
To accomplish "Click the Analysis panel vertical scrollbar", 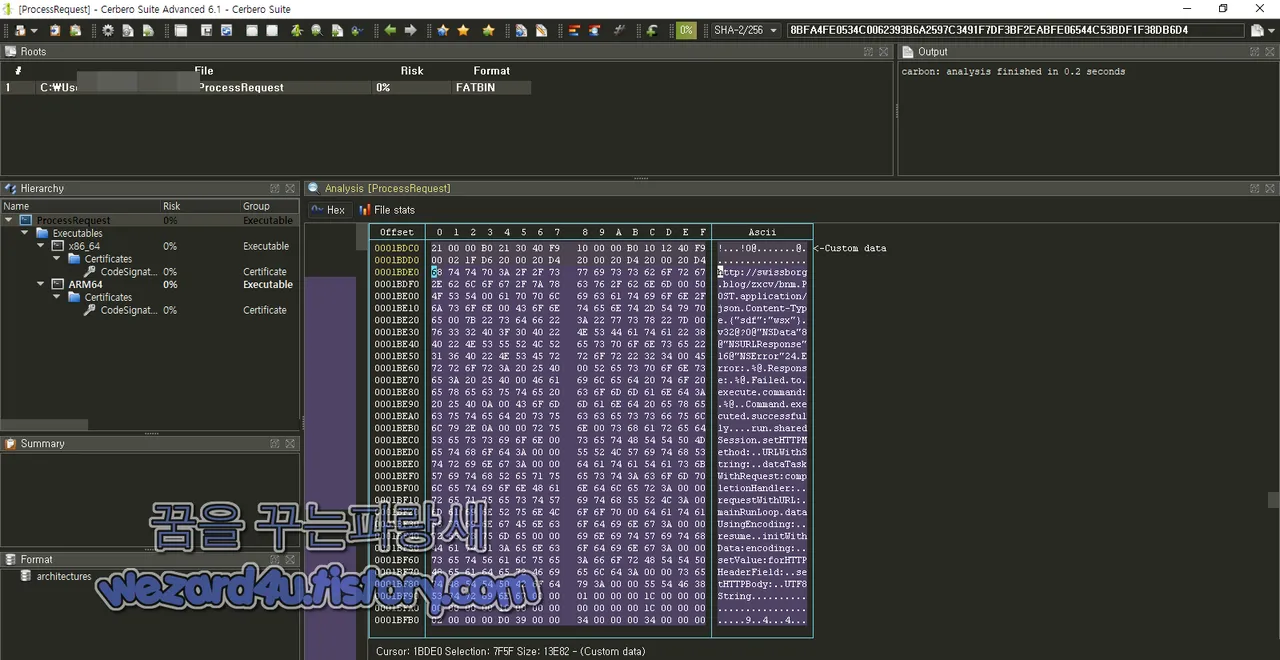I will (1273, 500).
